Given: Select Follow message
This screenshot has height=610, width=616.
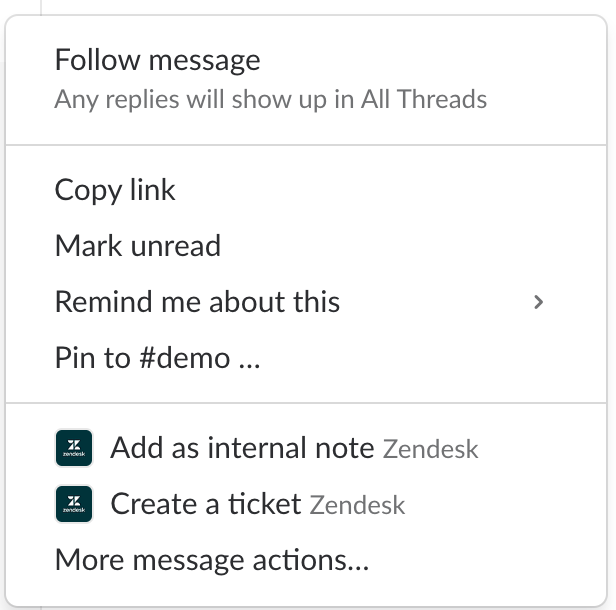Looking at the screenshot, I should tap(157, 60).
